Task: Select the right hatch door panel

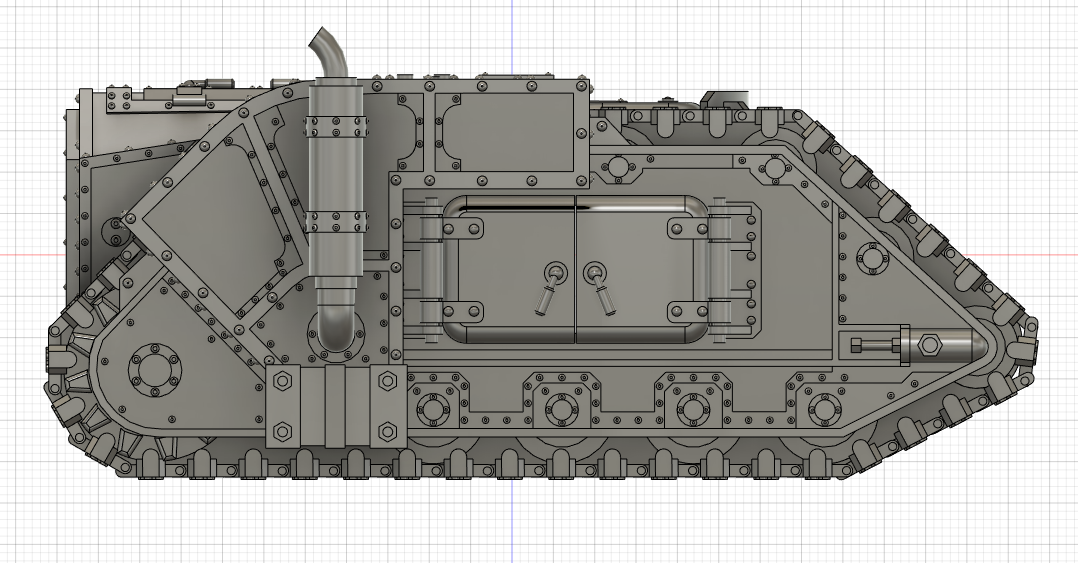Action: pyautogui.click(x=642, y=269)
